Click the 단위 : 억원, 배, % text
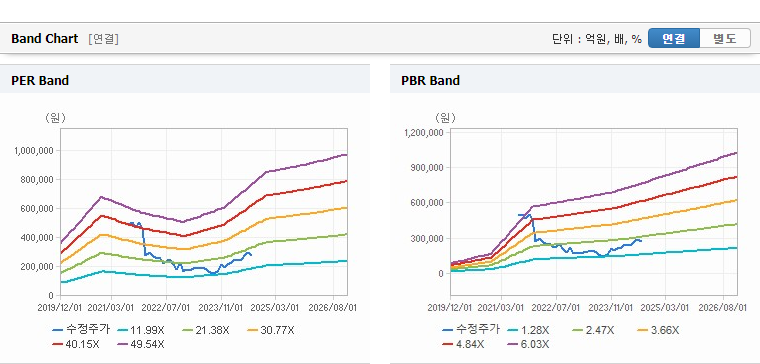 click(597, 39)
